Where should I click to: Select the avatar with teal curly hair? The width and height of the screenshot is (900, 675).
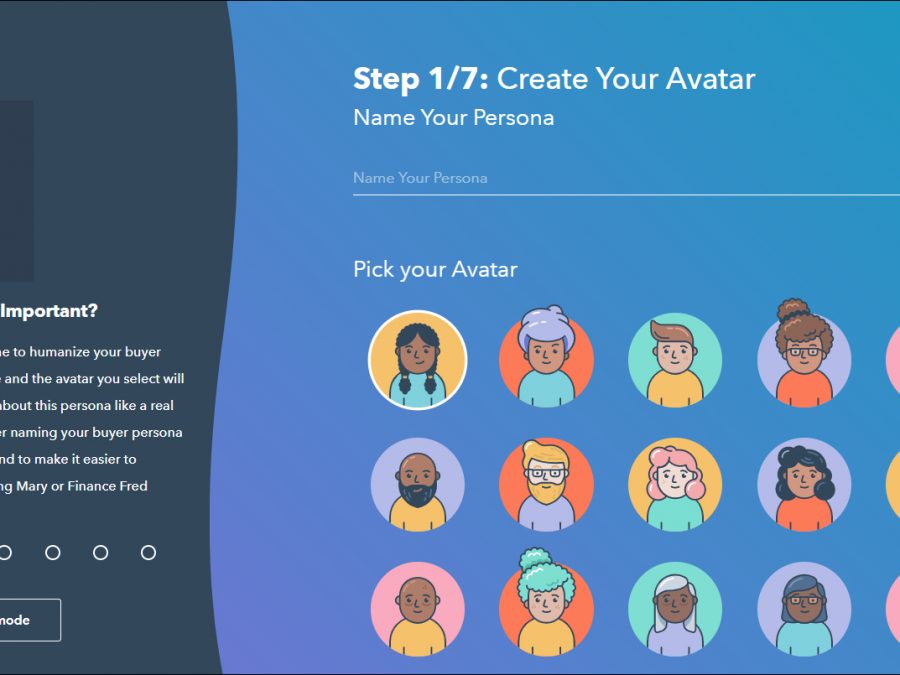click(546, 608)
